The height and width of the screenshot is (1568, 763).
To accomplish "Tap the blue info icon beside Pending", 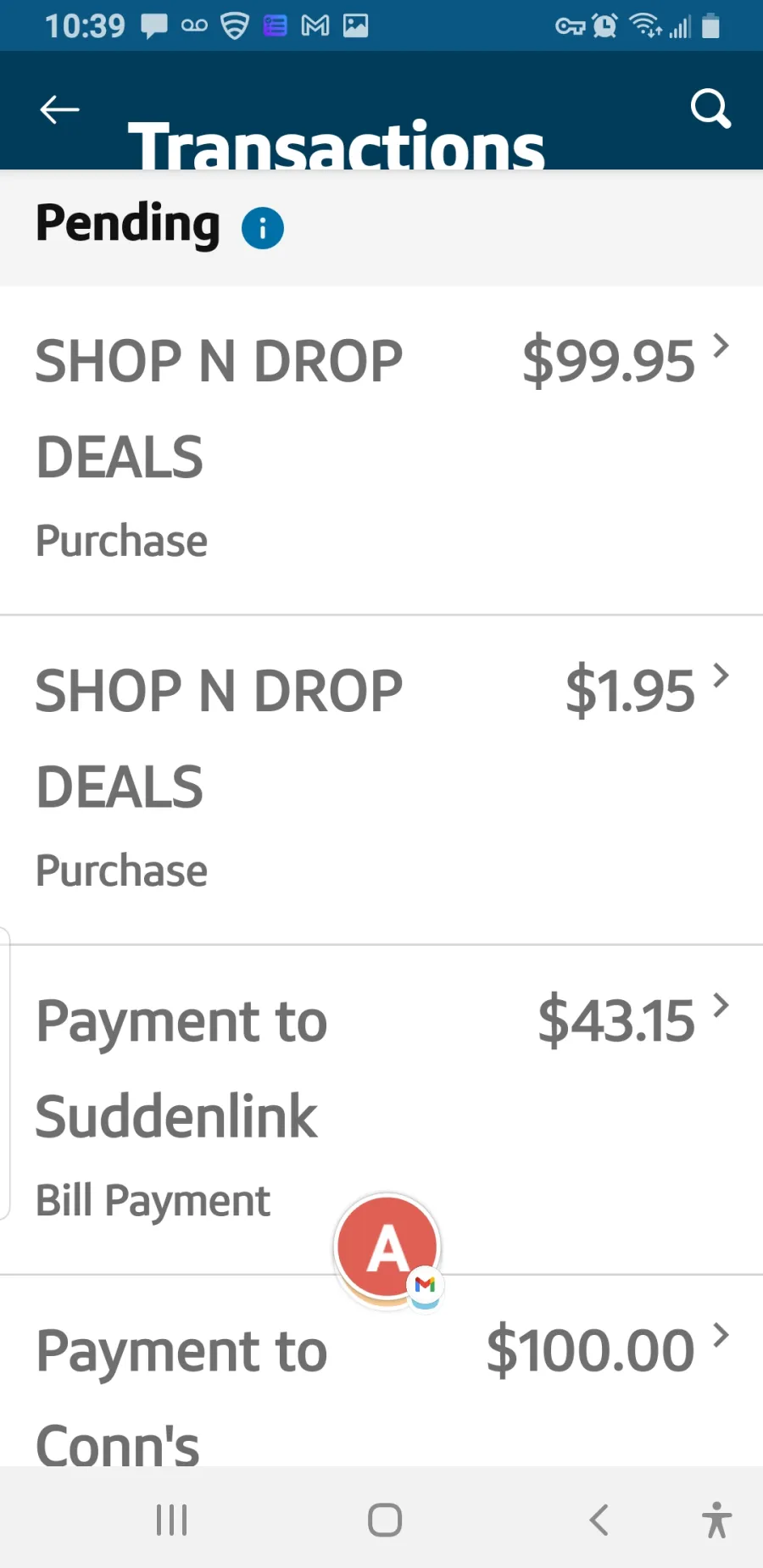I will tap(263, 228).
